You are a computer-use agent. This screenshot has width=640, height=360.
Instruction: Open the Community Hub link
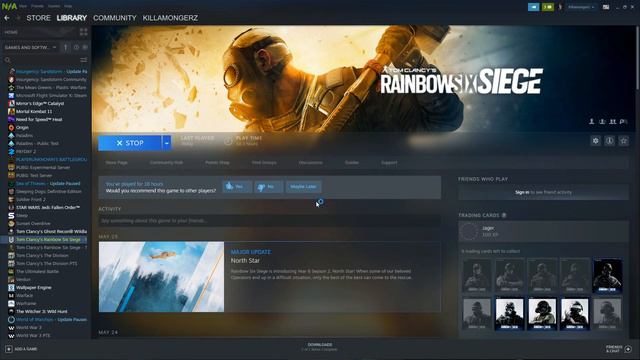[x=166, y=162]
